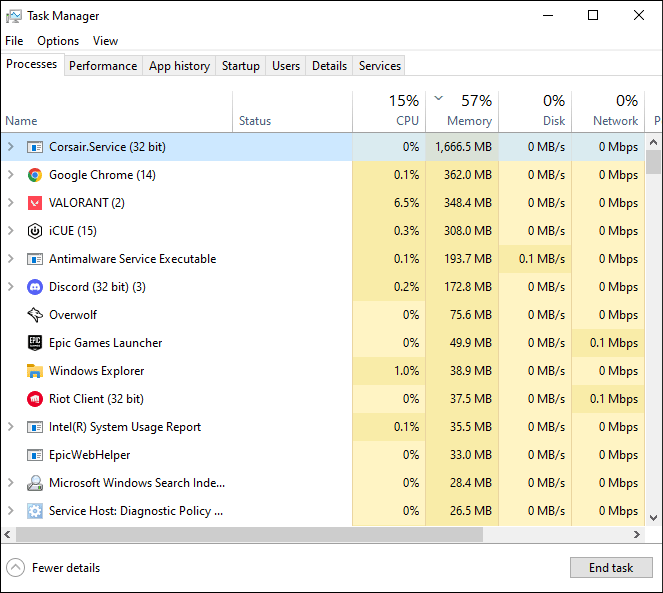Click the vertical scrollbar up arrow
Screen dimensions: 663x593
point(653,142)
